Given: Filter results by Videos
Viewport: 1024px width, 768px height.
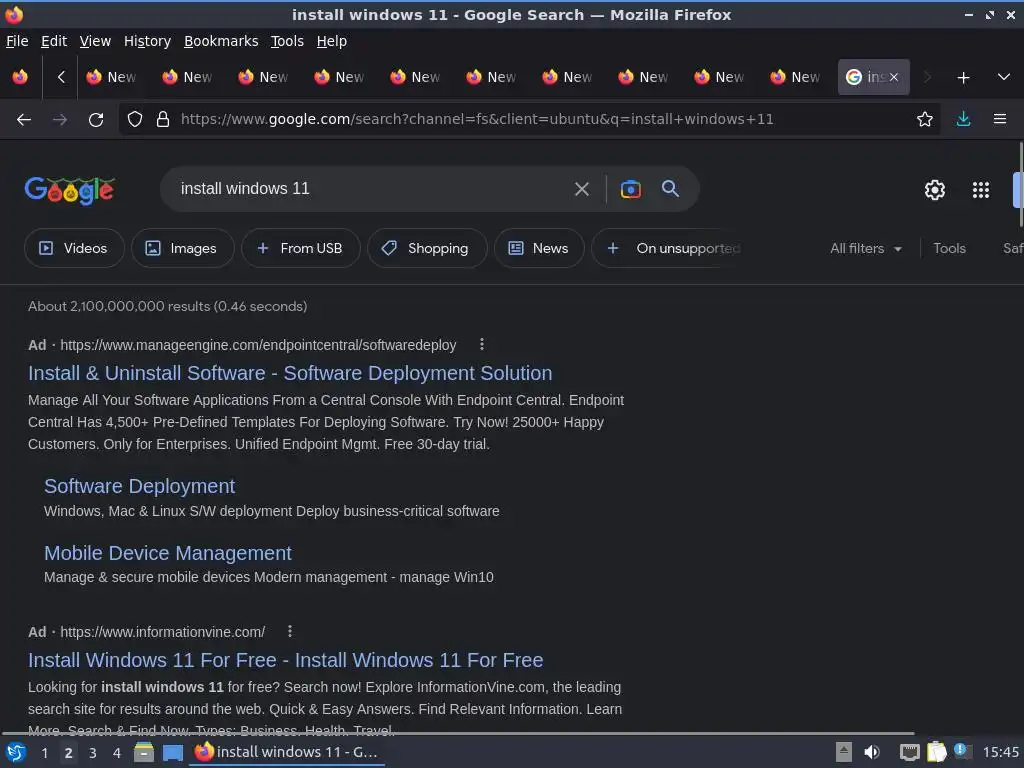Looking at the screenshot, I should (74, 248).
